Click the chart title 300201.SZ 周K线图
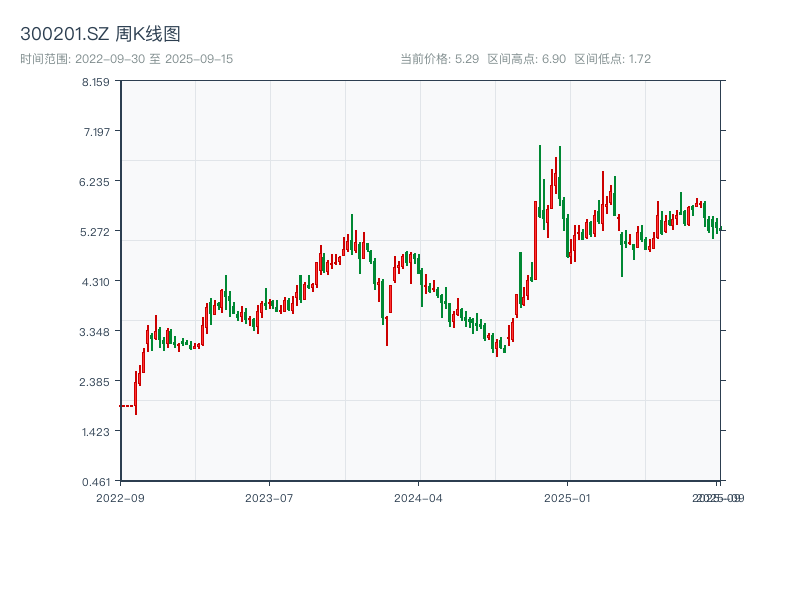The image size is (800, 600). point(100,34)
